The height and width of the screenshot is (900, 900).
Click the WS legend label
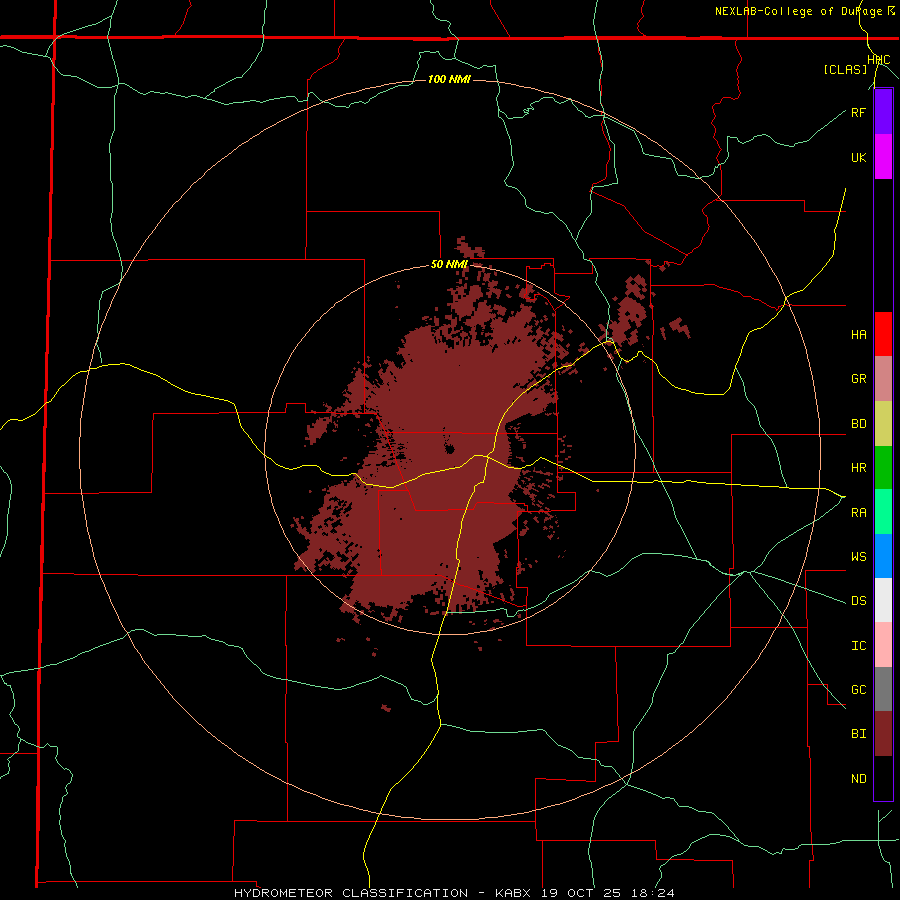[x=858, y=557]
